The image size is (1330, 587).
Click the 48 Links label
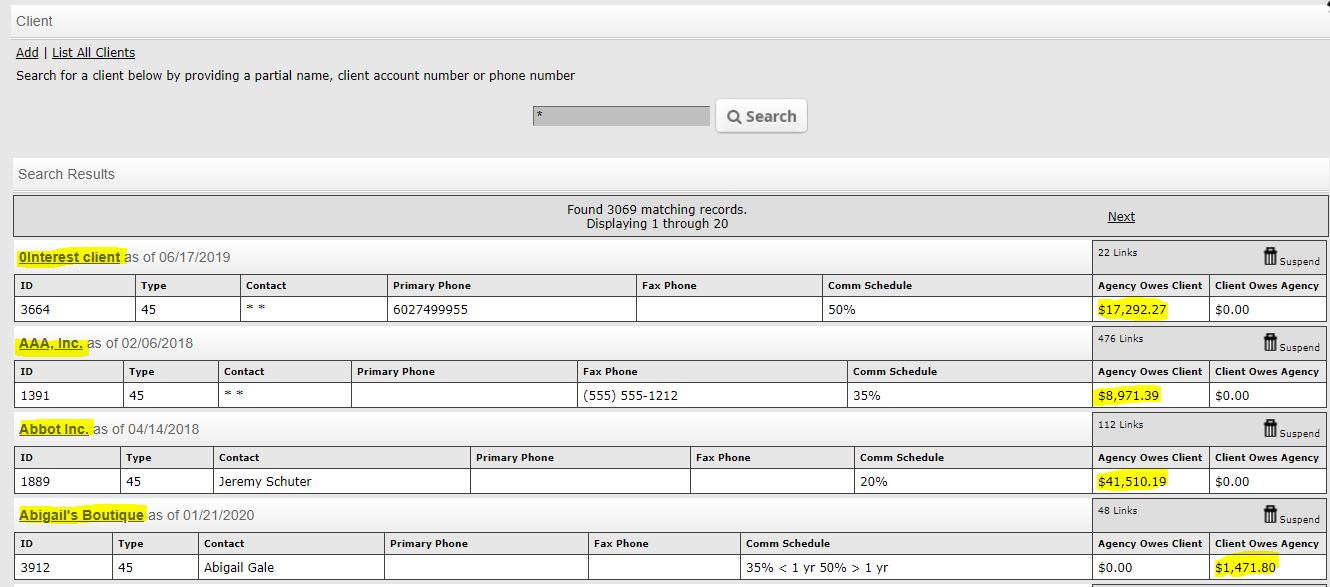(x=1117, y=511)
